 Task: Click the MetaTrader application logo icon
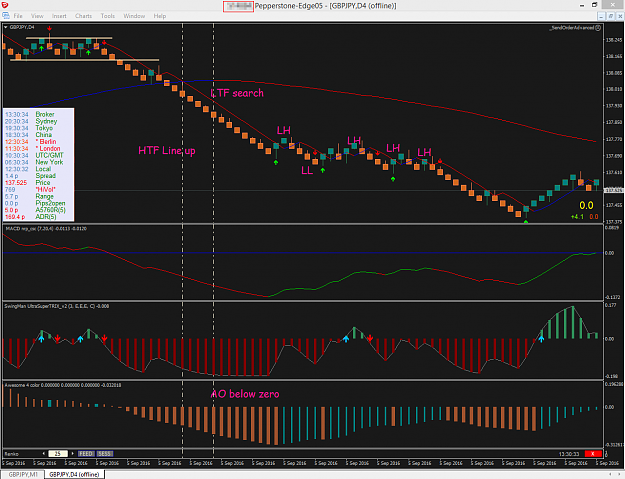(5, 5)
